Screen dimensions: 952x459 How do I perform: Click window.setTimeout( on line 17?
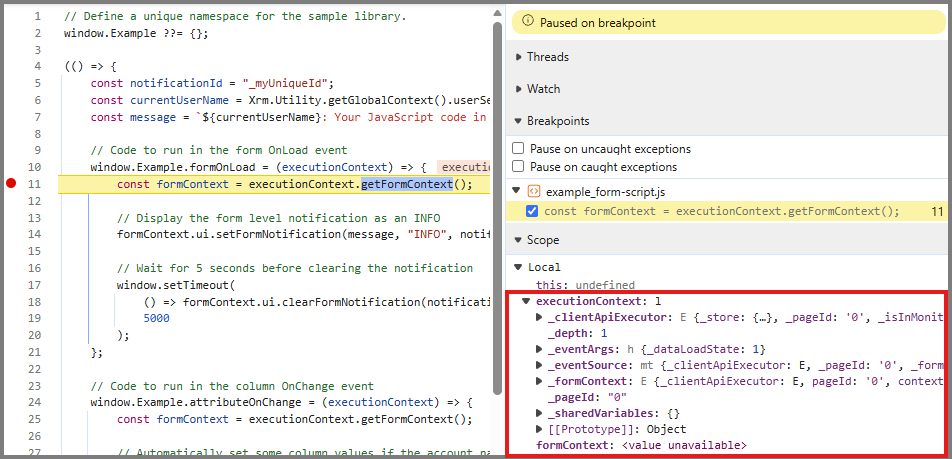(x=176, y=285)
